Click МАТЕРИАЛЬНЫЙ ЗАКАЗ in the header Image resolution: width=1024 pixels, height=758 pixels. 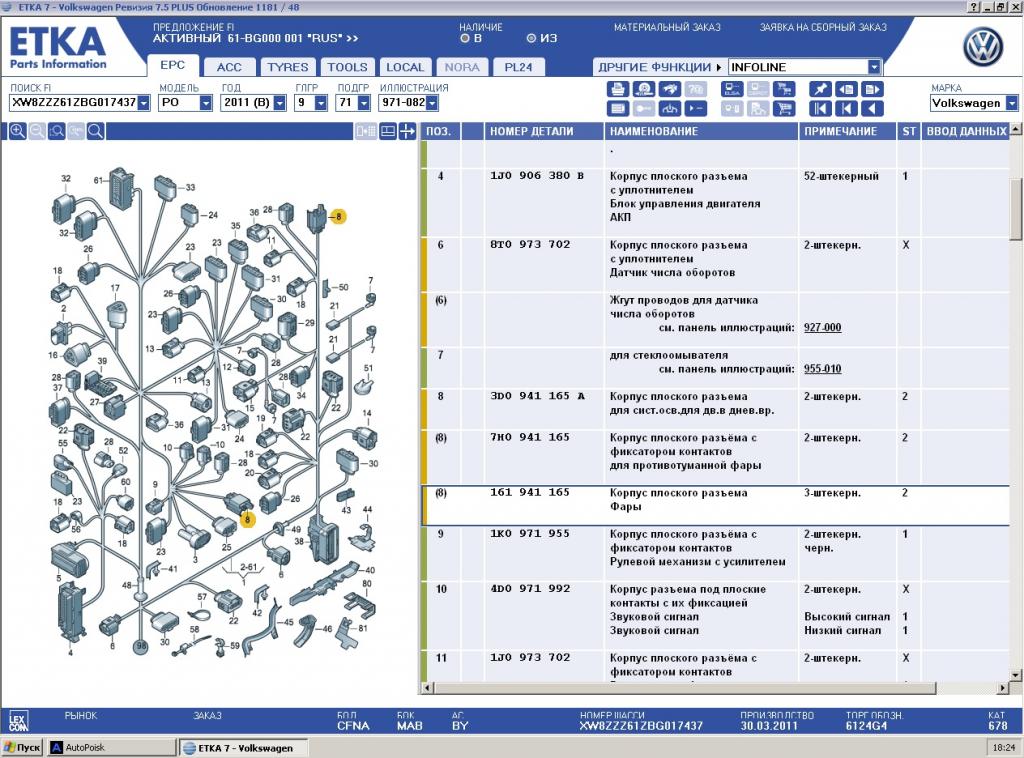point(667,27)
